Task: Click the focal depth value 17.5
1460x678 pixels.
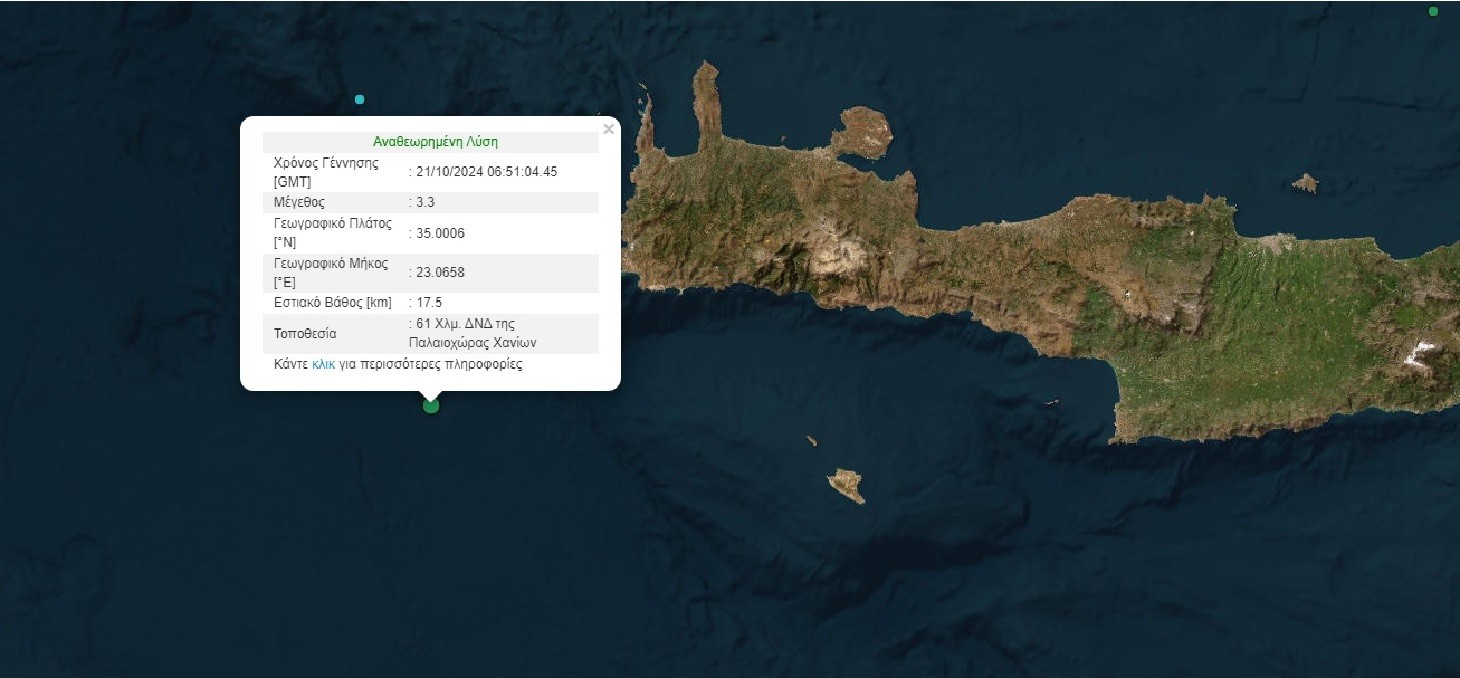Action: [429, 302]
